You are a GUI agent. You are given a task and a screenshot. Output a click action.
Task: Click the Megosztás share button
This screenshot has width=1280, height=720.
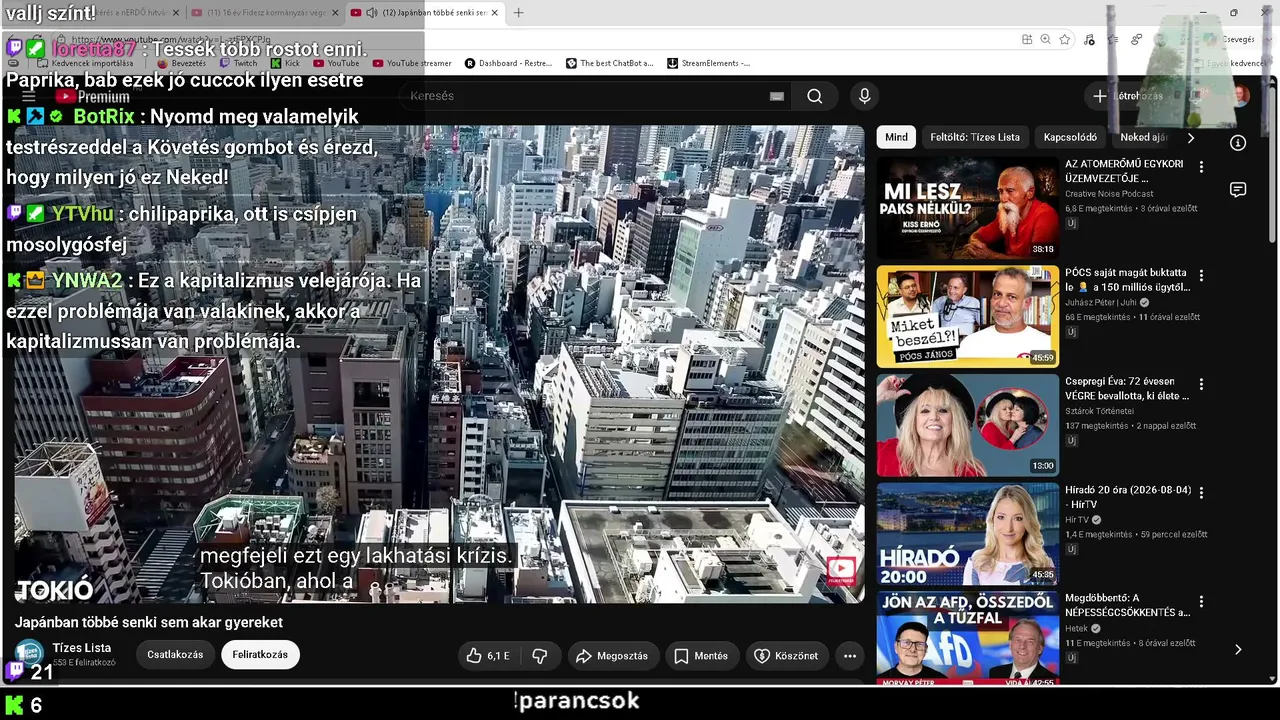[614, 656]
